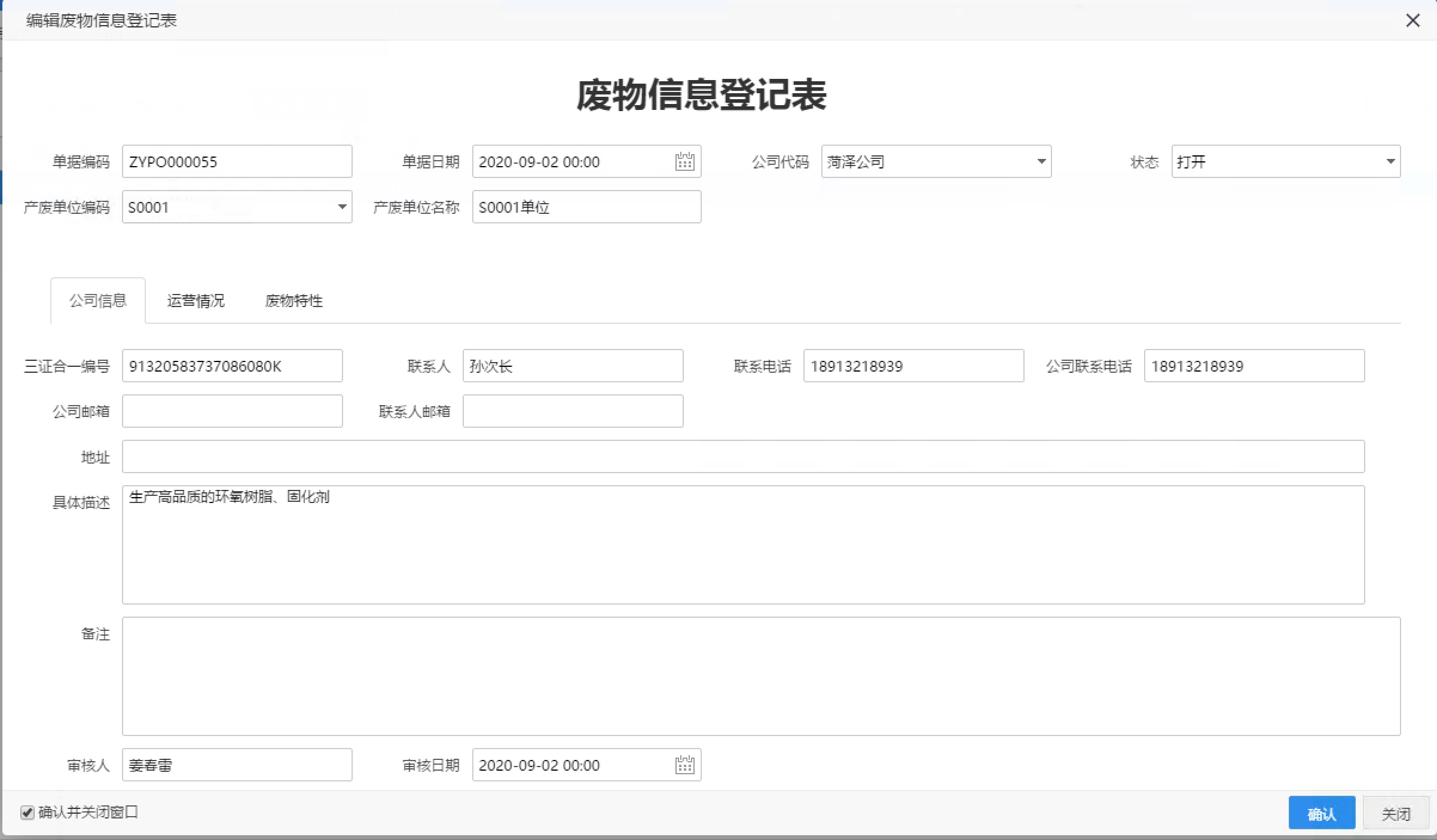Close the 编辑废物信息登记表 dialog with X
The image size is (1437, 840).
(1412, 20)
